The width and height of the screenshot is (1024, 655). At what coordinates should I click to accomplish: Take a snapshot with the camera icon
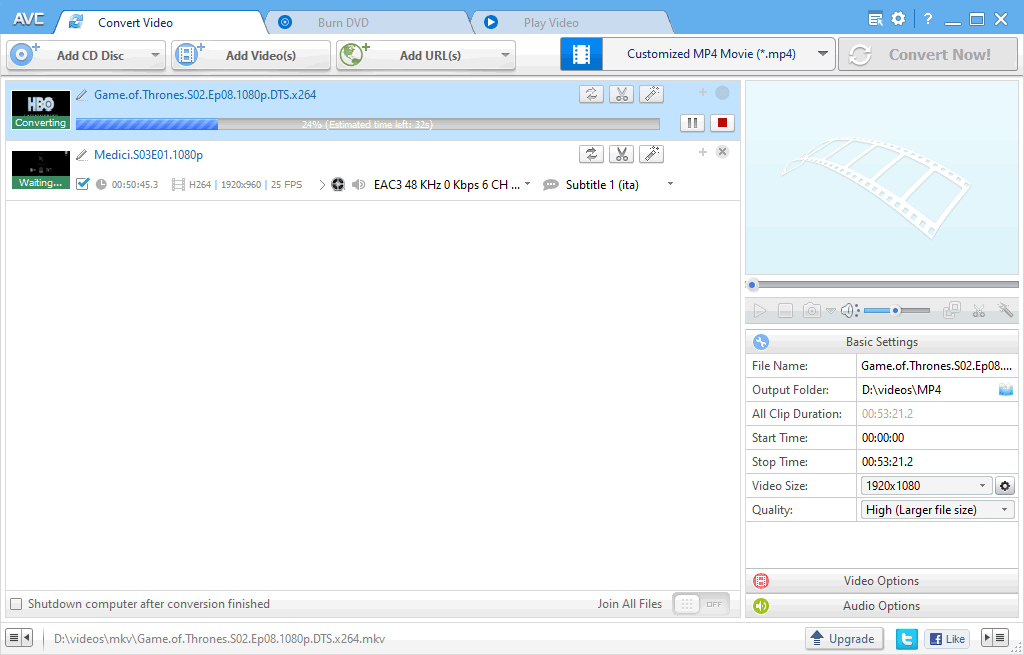(812, 311)
